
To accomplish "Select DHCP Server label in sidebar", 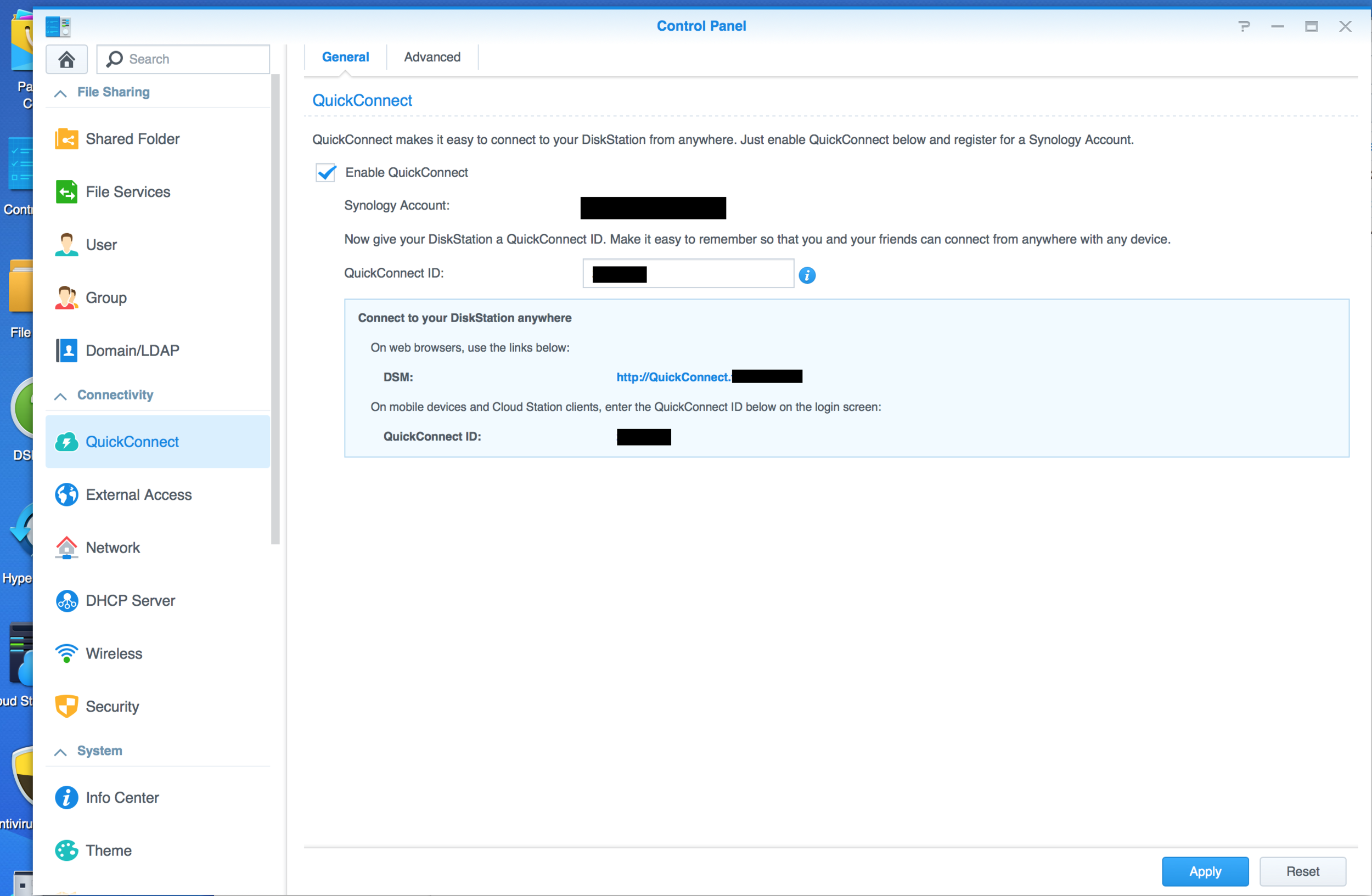I will [x=130, y=600].
